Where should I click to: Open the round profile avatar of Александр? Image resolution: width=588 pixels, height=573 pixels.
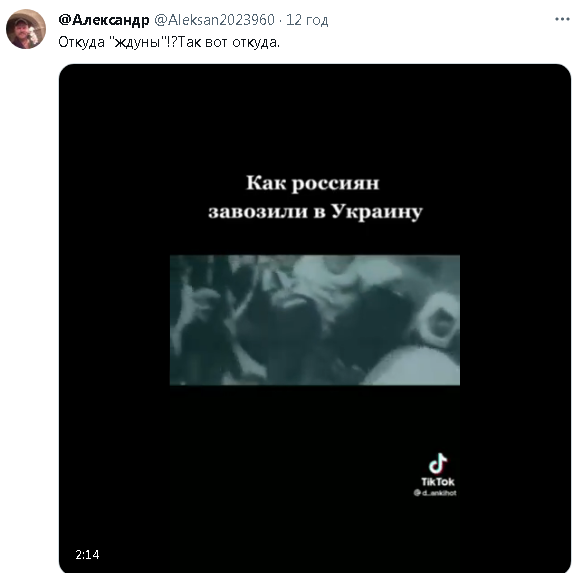(26, 29)
